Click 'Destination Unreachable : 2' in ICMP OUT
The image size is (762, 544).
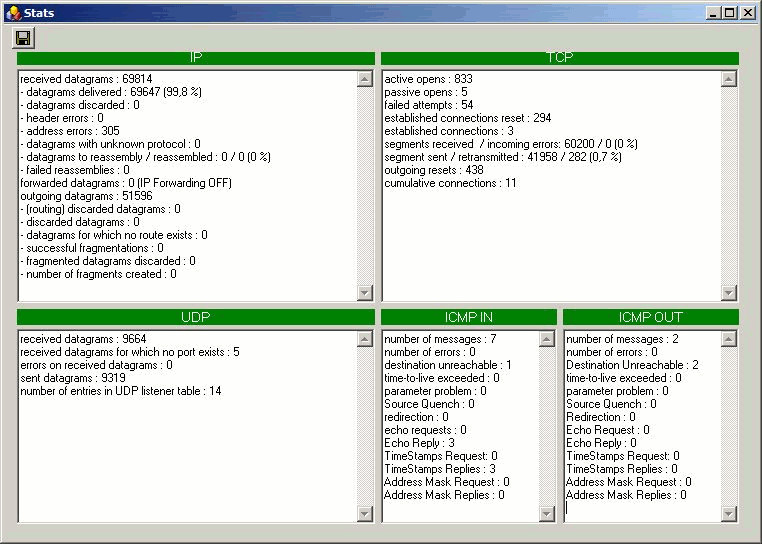click(x=632, y=365)
